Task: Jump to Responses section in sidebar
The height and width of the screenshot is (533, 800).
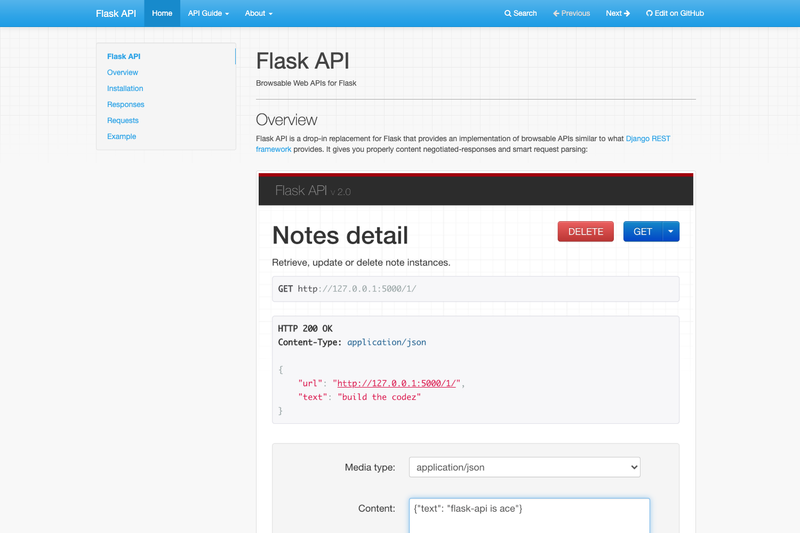Action: [126, 104]
